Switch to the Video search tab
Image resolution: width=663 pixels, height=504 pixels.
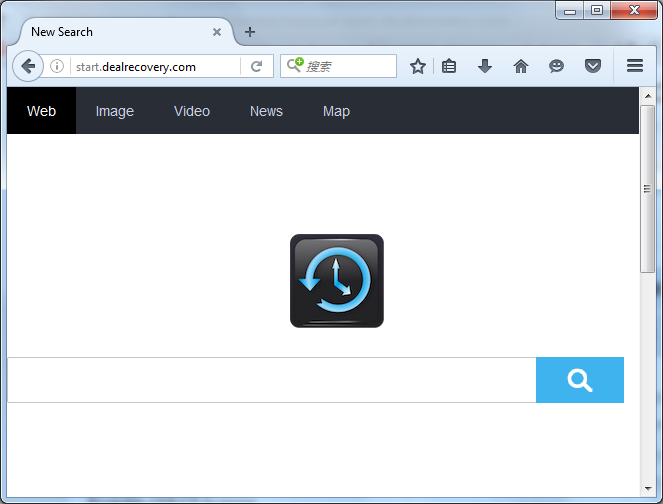192,111
